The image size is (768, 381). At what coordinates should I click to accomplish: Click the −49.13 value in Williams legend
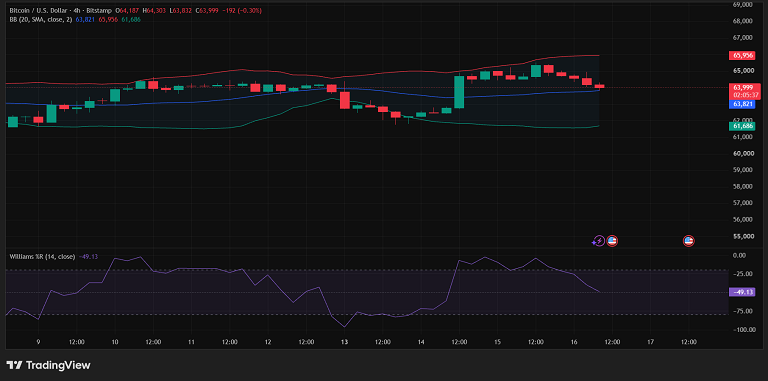(88, 257)
